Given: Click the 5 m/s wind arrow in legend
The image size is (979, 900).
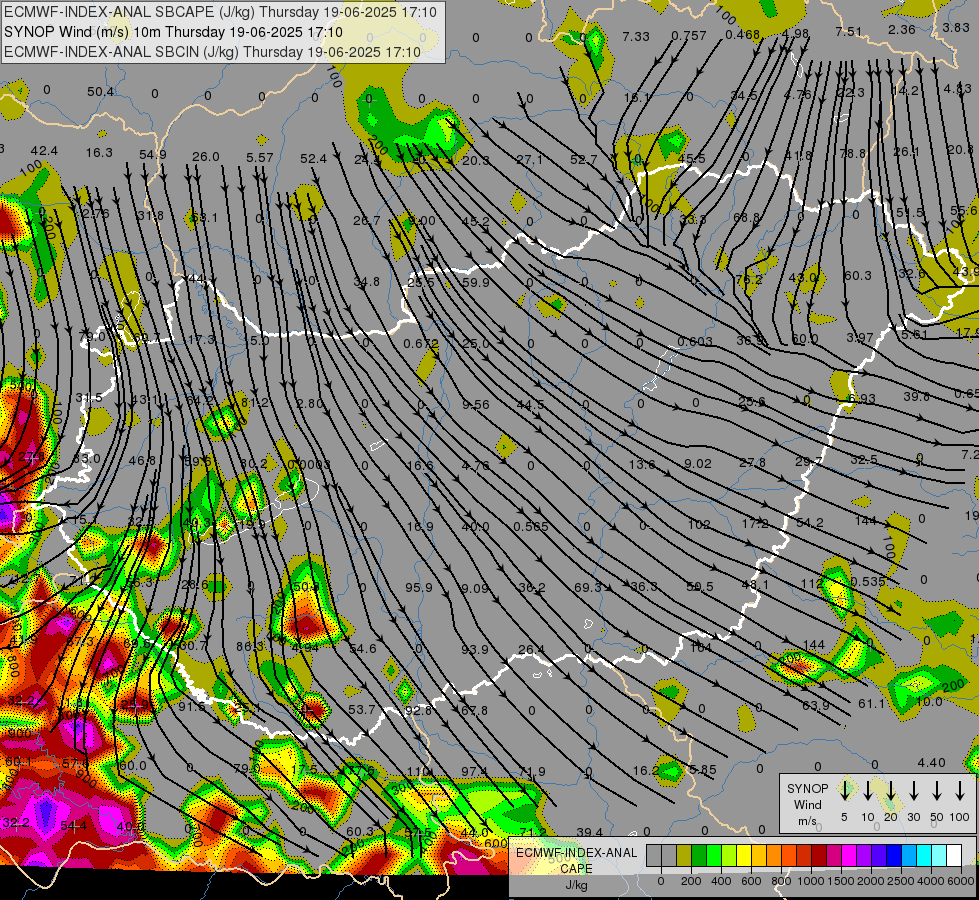Looking at the screenshot, I should pos(844,791).
